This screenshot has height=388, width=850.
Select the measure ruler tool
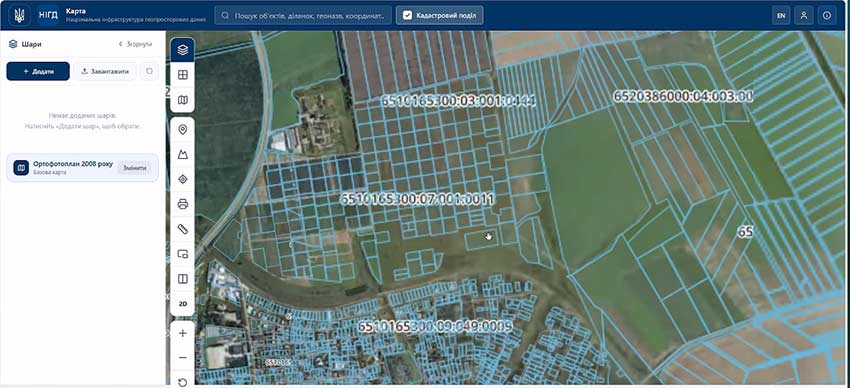tap(183, 229)
